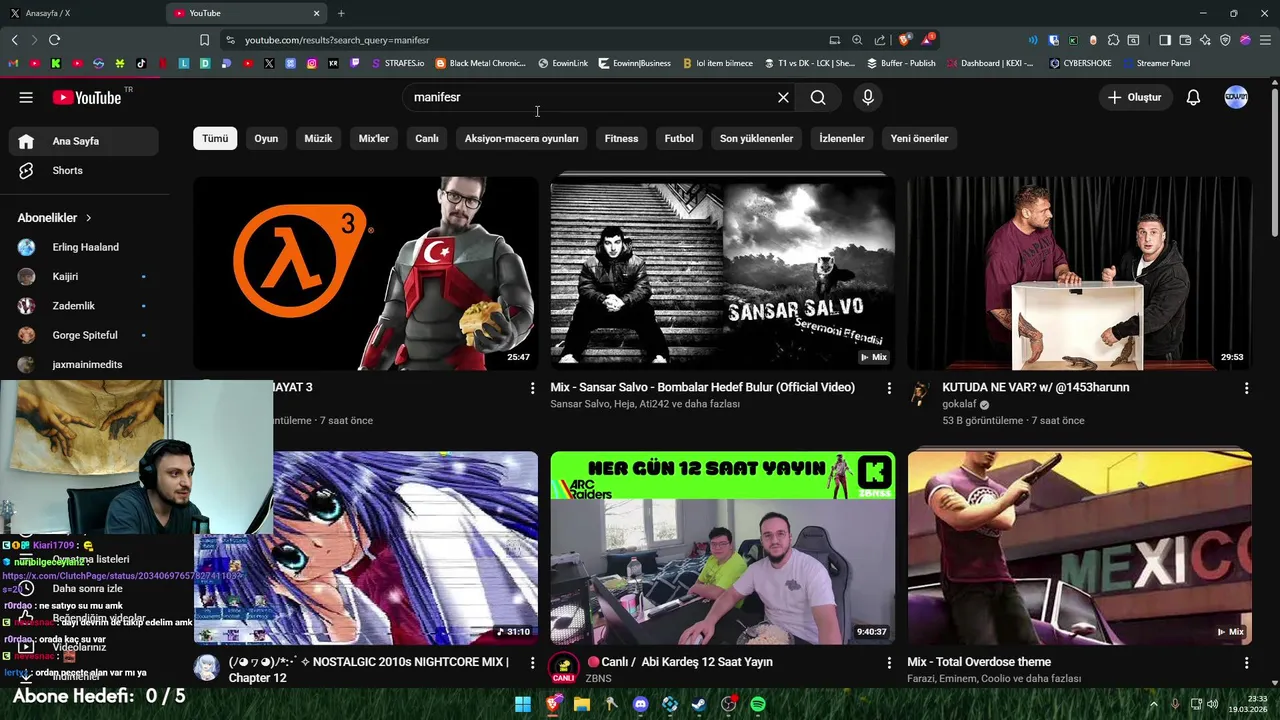1280x720 pixels.
Task: Select the Fitness filter chip
Action: 621,138
